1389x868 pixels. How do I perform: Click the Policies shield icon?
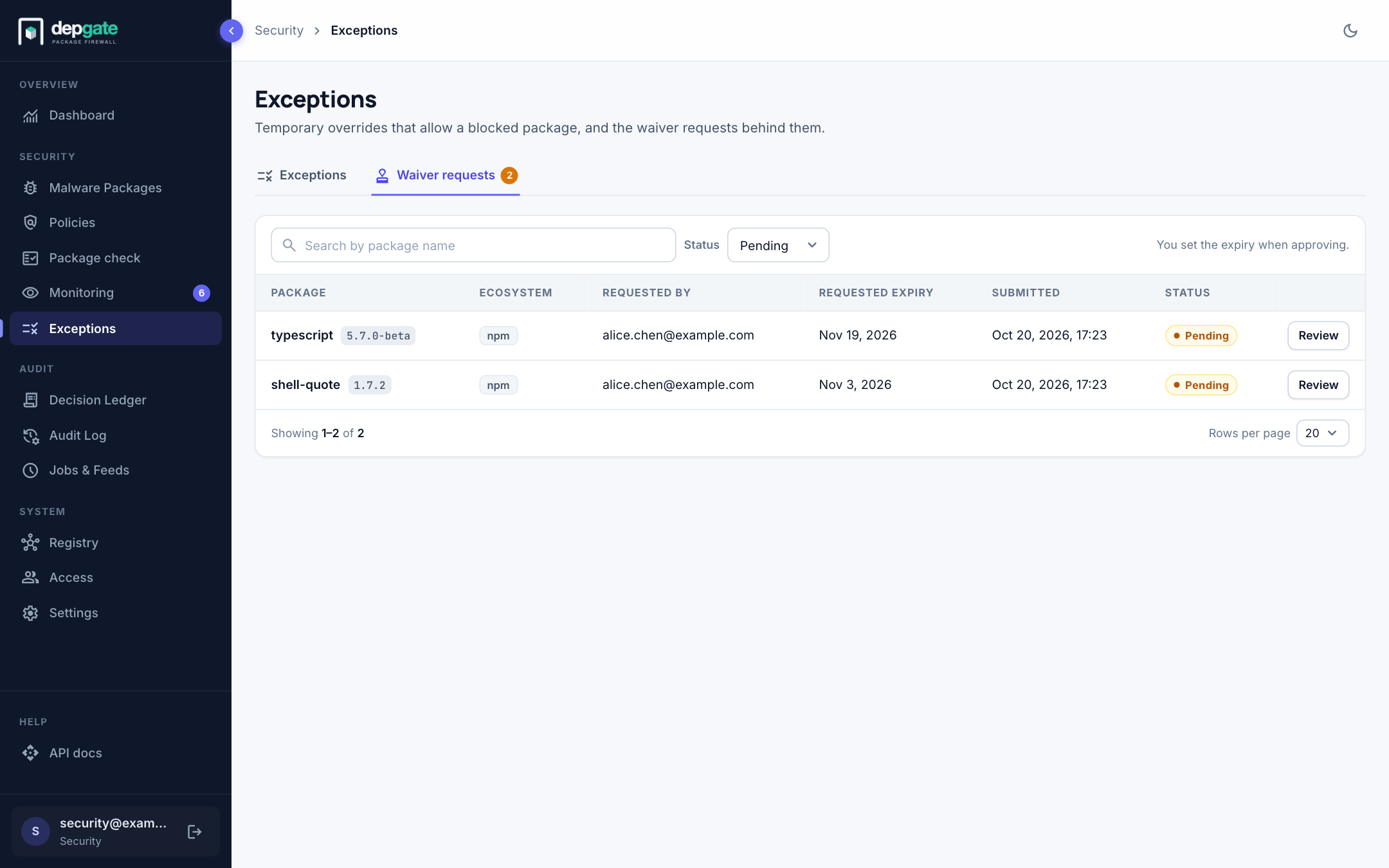30,222
